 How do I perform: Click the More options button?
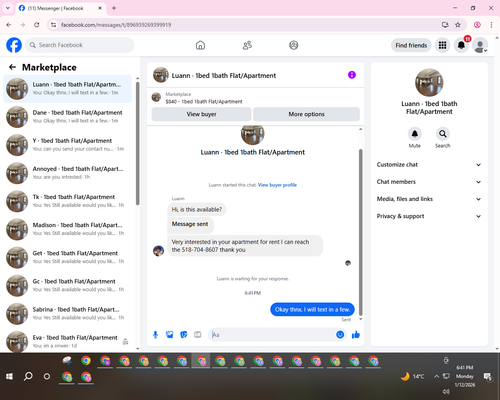306,114
